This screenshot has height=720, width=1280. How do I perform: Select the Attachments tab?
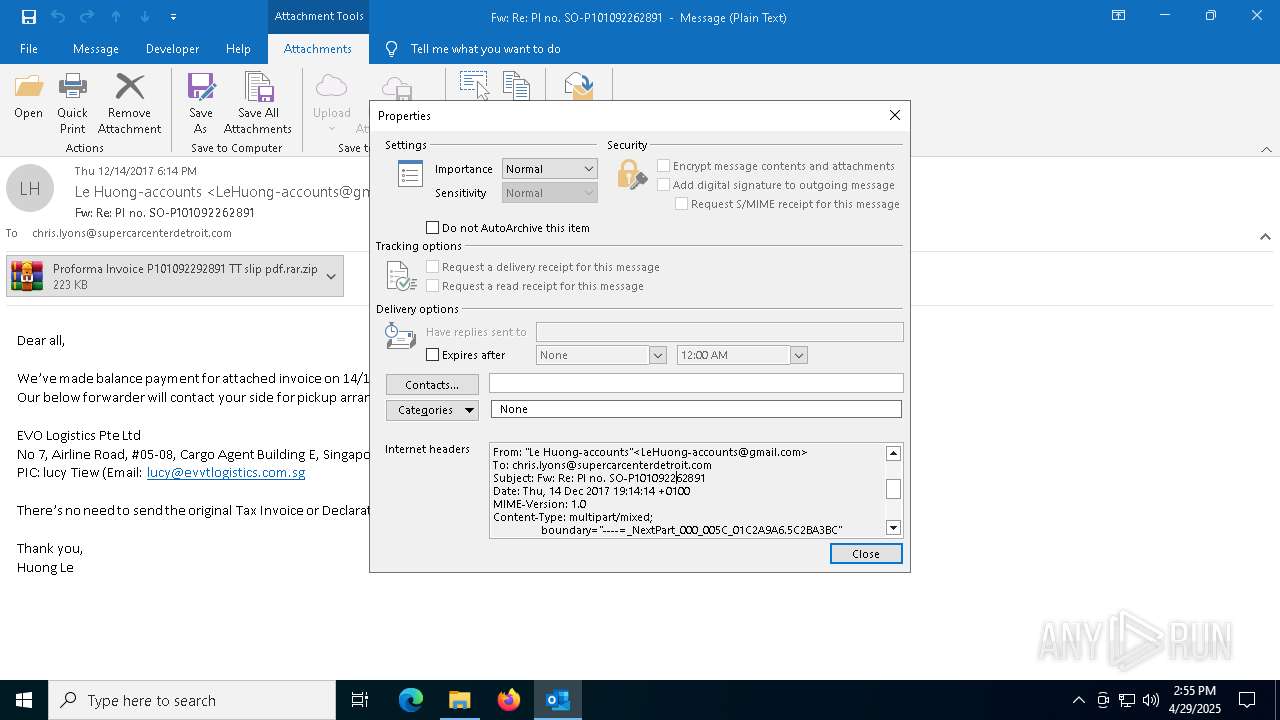point(318,49)
